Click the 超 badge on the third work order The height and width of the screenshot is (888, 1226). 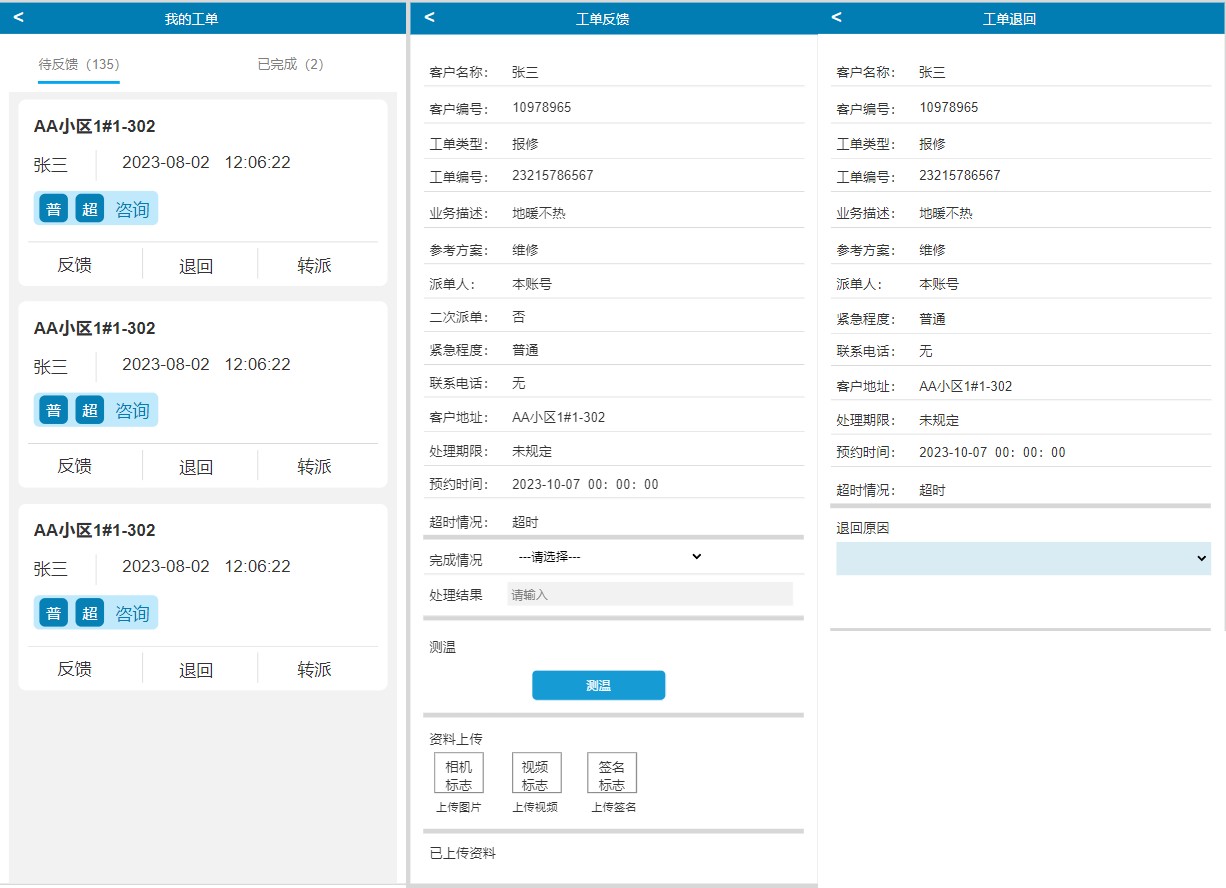tap(90, 613)
